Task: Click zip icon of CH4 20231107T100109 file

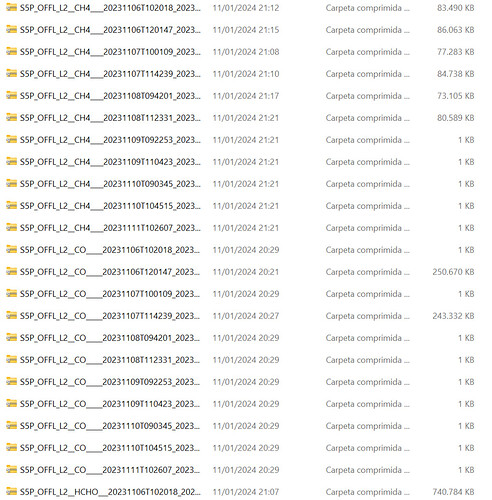Action: [11, 51]
